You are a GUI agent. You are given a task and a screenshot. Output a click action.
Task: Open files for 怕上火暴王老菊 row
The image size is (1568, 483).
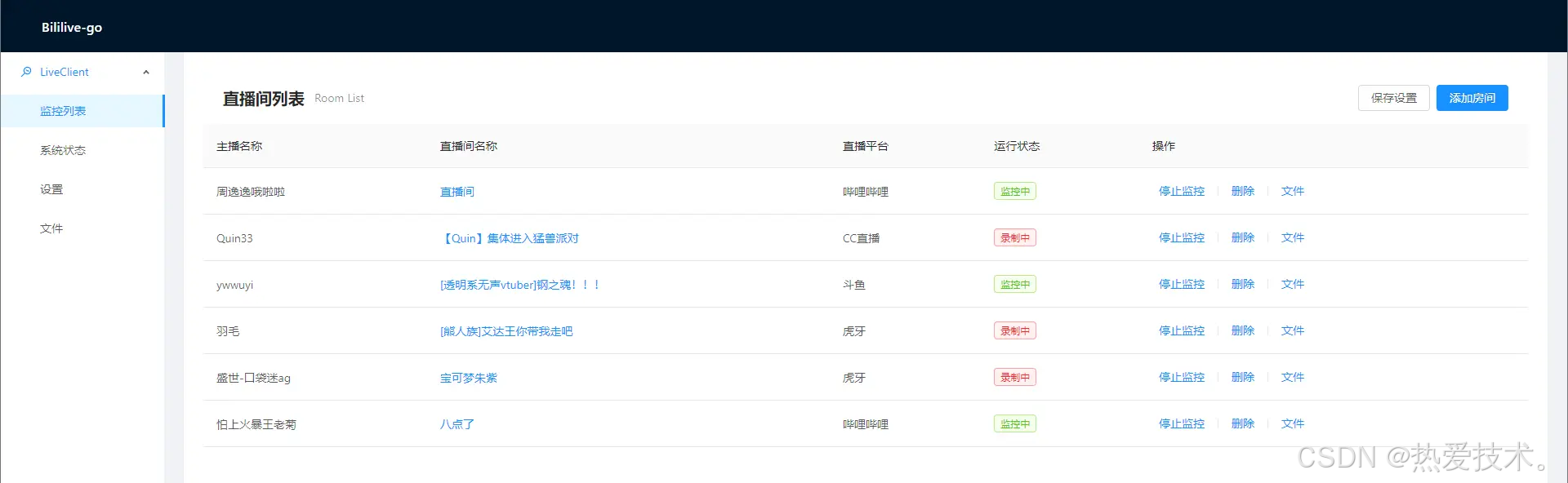click(1293, 423)
